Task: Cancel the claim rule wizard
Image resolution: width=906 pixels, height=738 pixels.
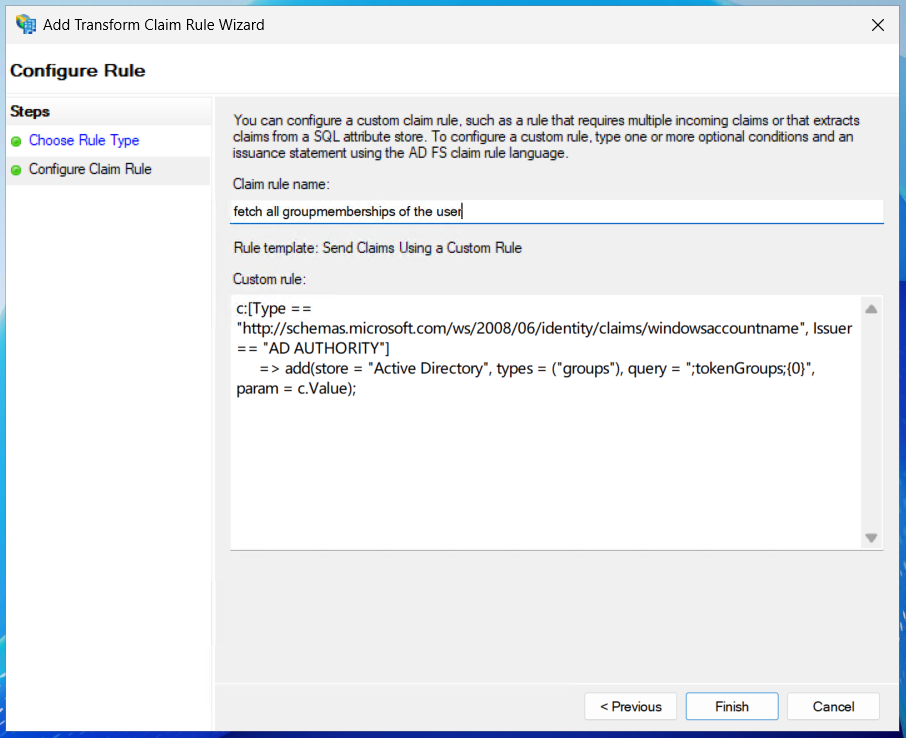Action: 833,706
